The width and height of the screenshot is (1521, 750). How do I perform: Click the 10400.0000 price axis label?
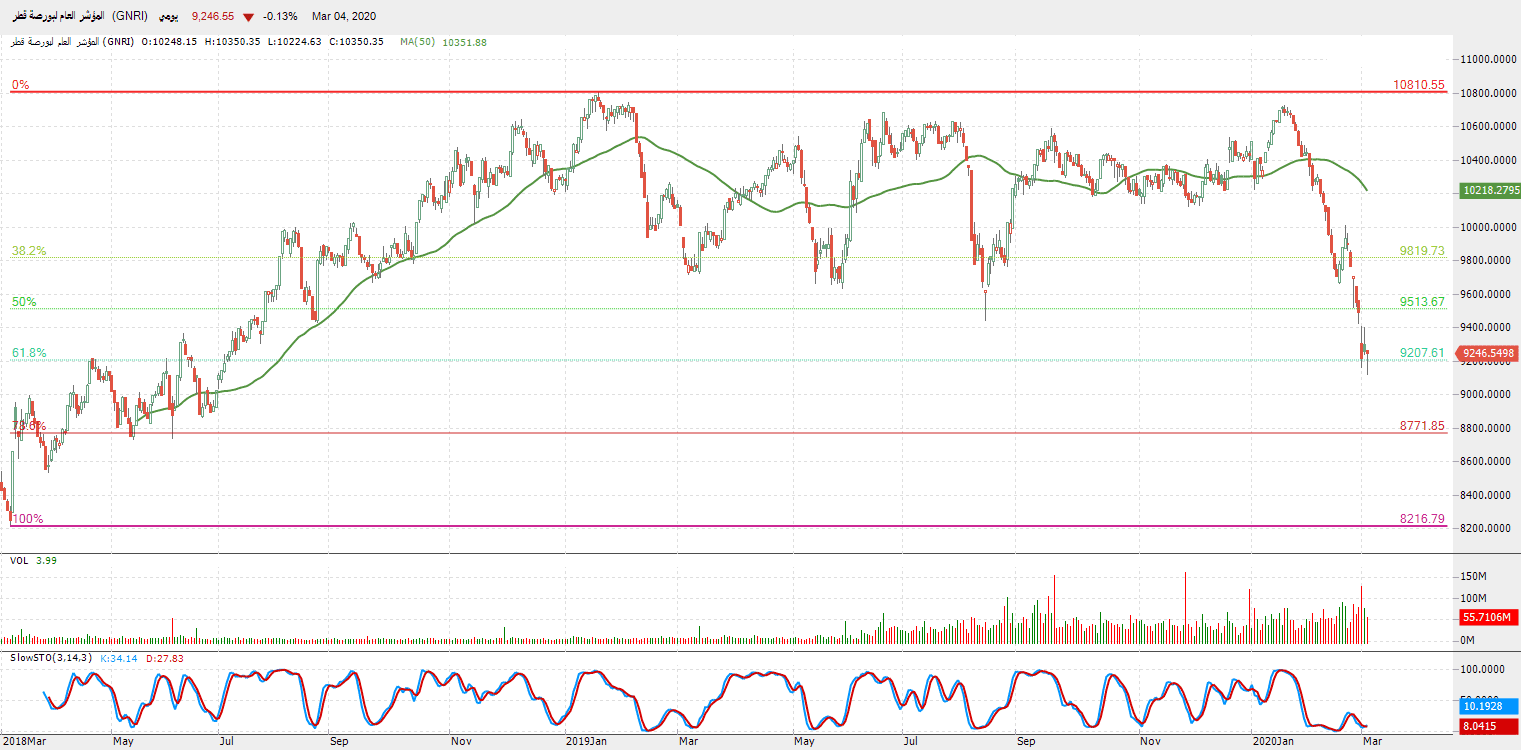[x=1489, y=160]
